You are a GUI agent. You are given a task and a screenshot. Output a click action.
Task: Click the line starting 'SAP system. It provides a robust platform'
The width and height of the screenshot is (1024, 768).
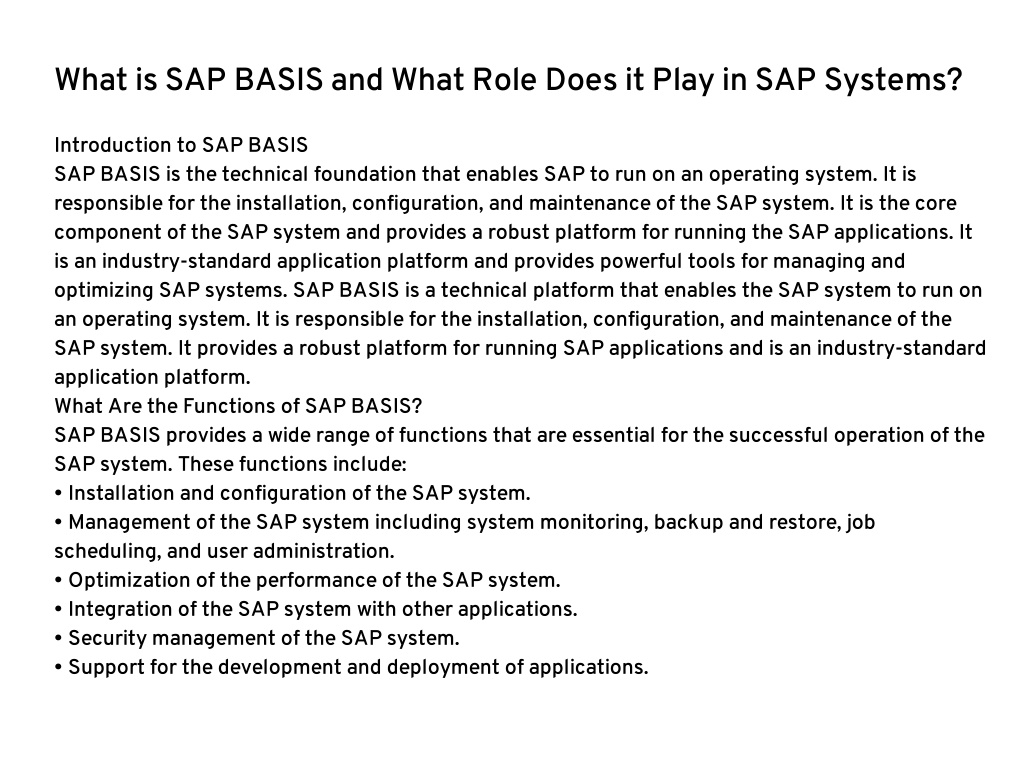pos(520,348)
